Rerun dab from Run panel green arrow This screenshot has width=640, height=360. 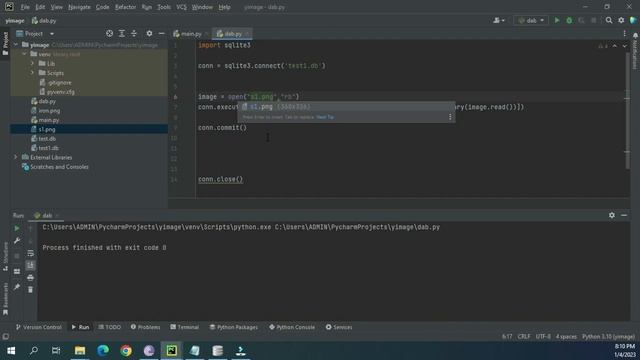17,229
